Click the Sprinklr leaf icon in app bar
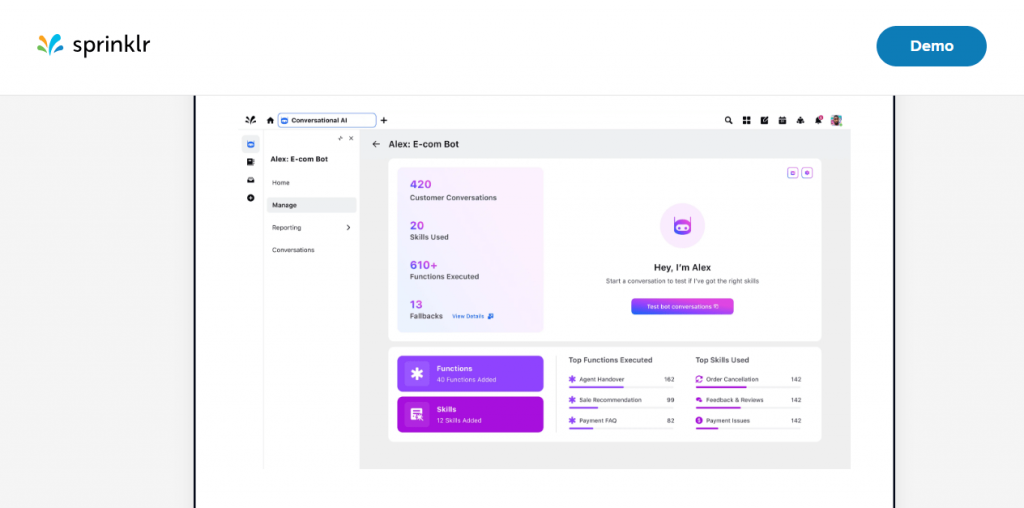The height and width of the screenshot is (508, 1024). pos(250,120)
